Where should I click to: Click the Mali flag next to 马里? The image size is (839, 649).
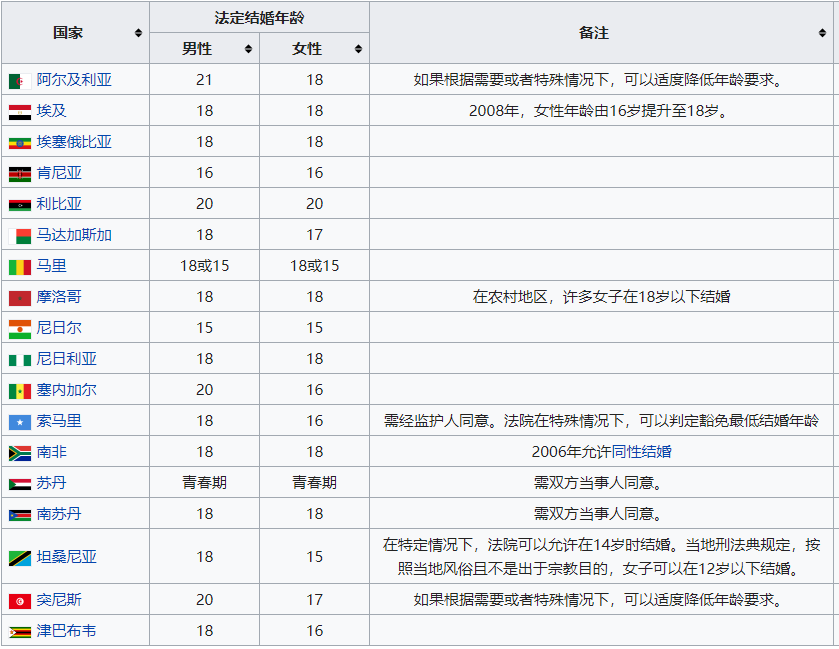(x=20, y=268)
